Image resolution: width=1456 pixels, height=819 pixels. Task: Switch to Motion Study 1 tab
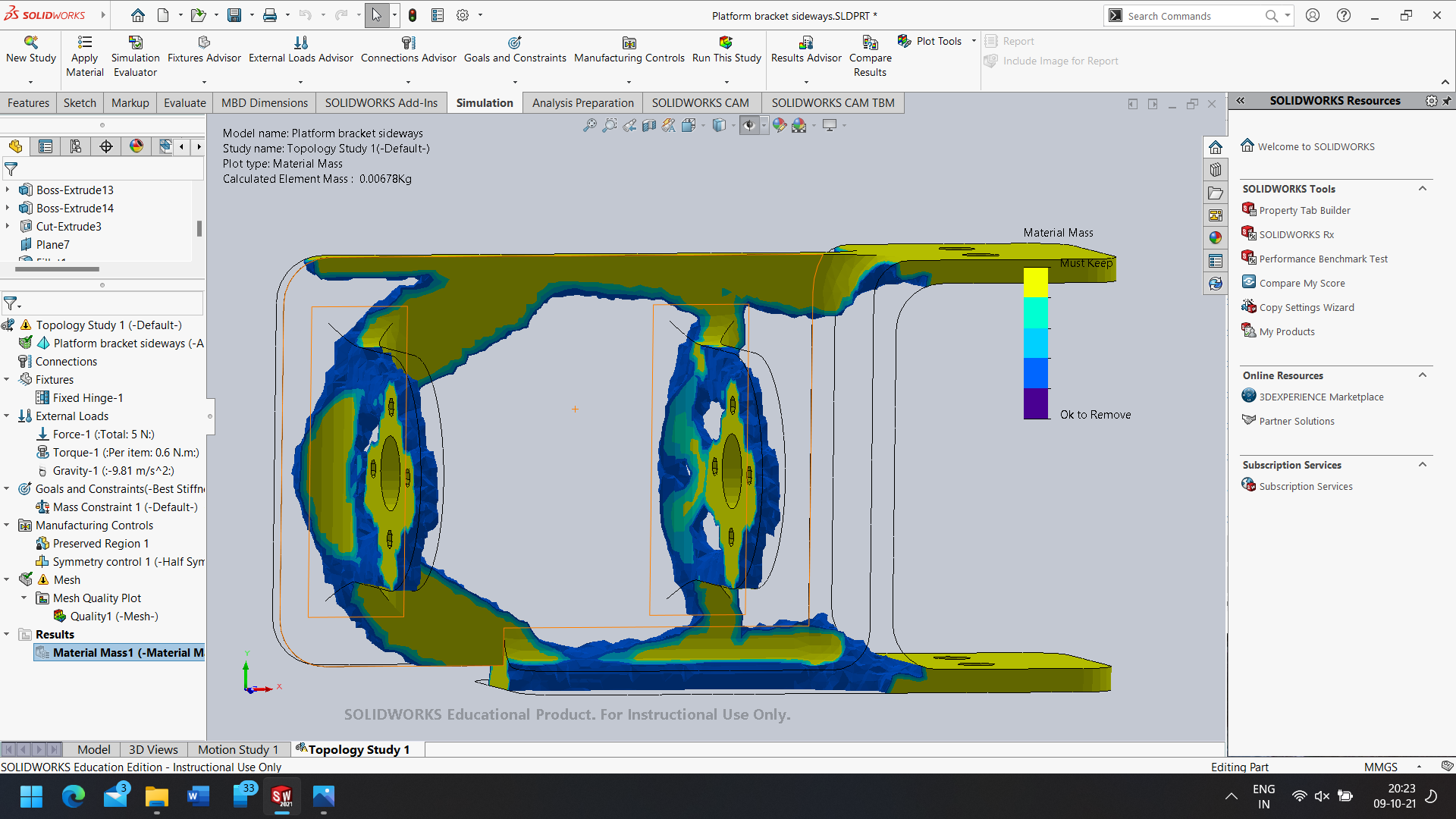pyautogui.click(x=238, y=749)
